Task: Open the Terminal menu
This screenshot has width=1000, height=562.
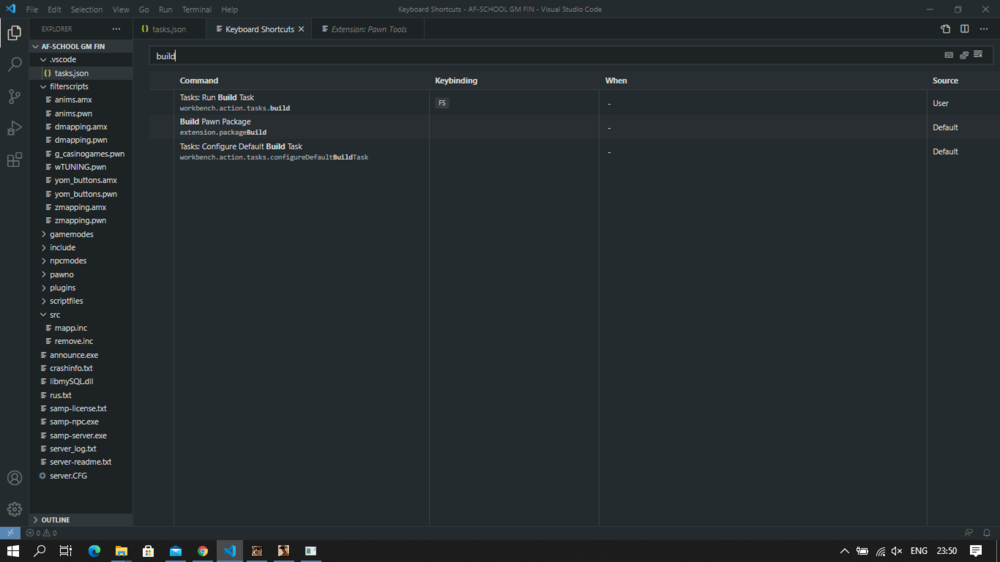Action: [x=196, y=10]
